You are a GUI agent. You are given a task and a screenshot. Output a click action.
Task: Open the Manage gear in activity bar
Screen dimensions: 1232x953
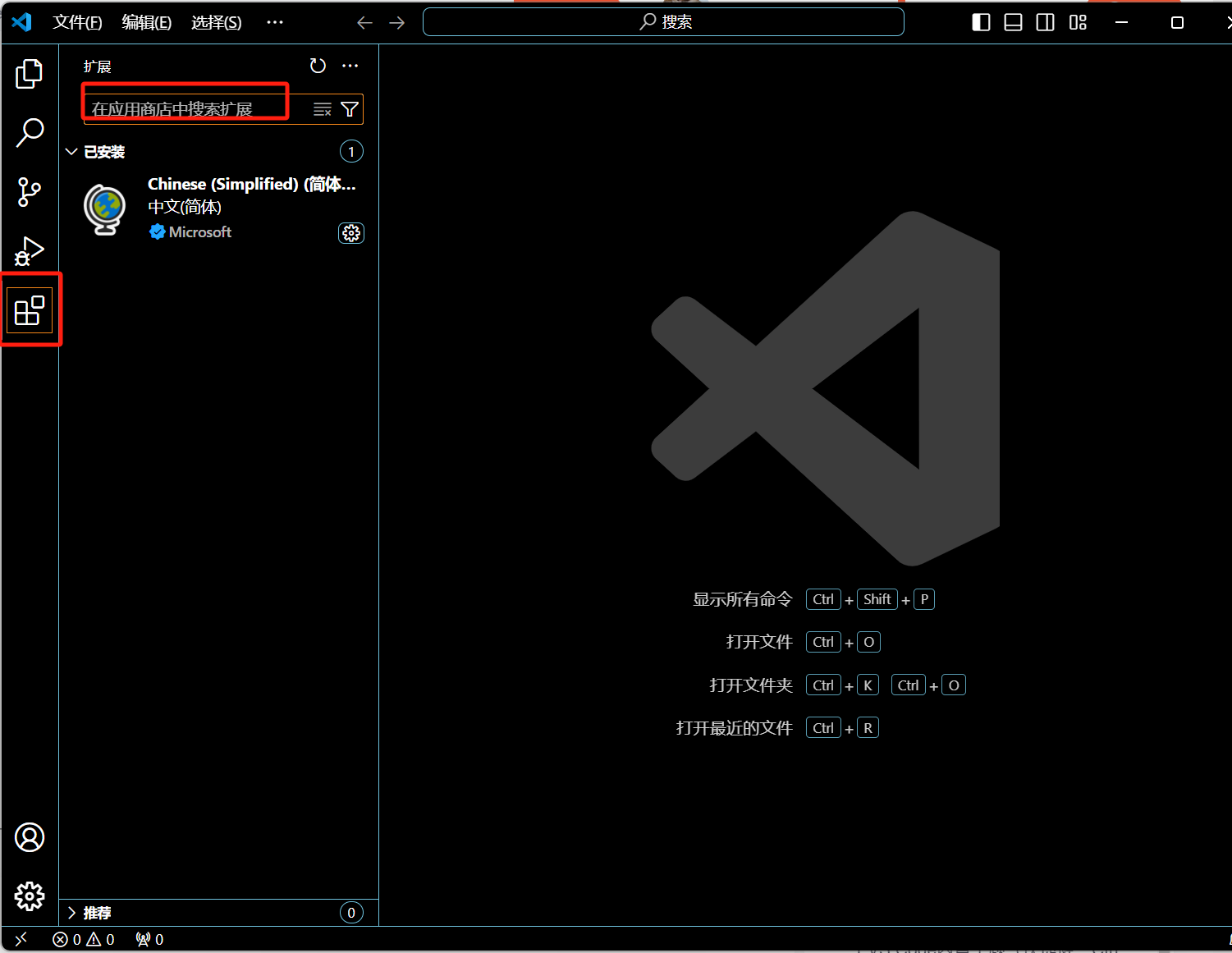tap(30, 896)
